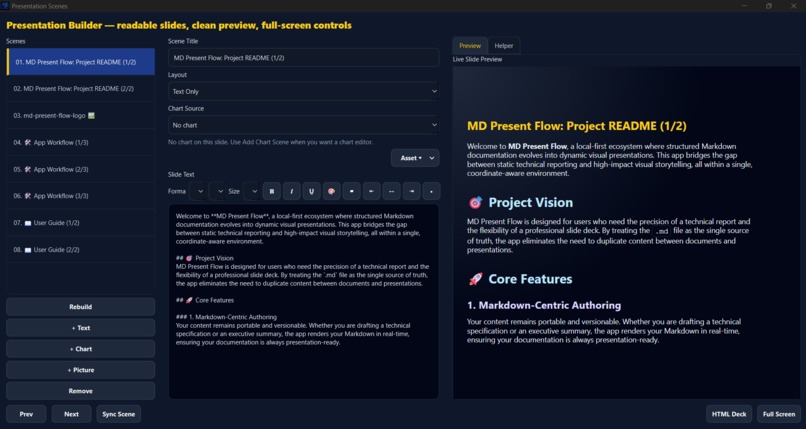Select scene 03 md-present-flow-logo picture icon
This screenshot has height=429, width=806.
point(91,116)
